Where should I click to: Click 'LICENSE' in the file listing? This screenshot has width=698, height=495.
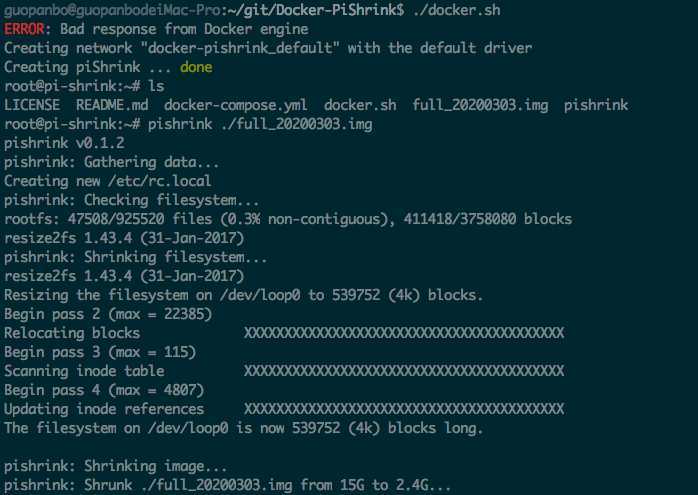32,105
